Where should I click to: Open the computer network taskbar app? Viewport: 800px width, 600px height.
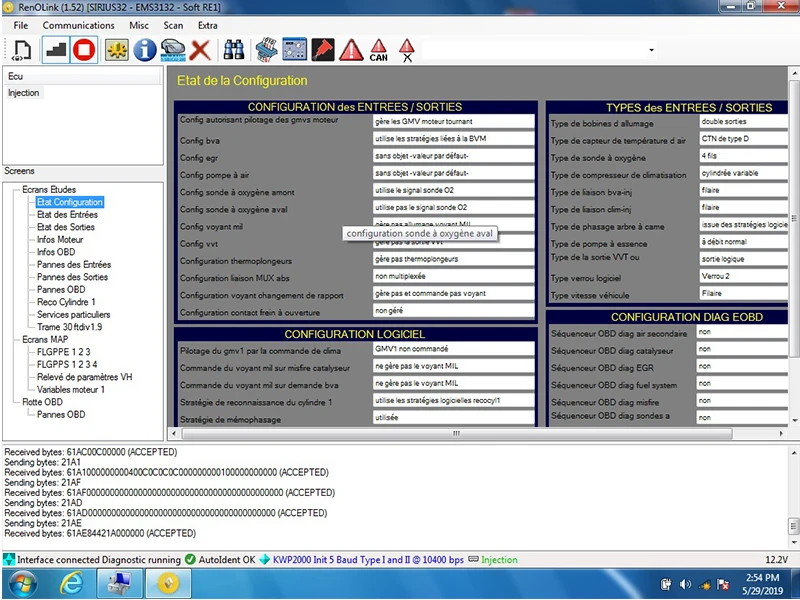119,584
